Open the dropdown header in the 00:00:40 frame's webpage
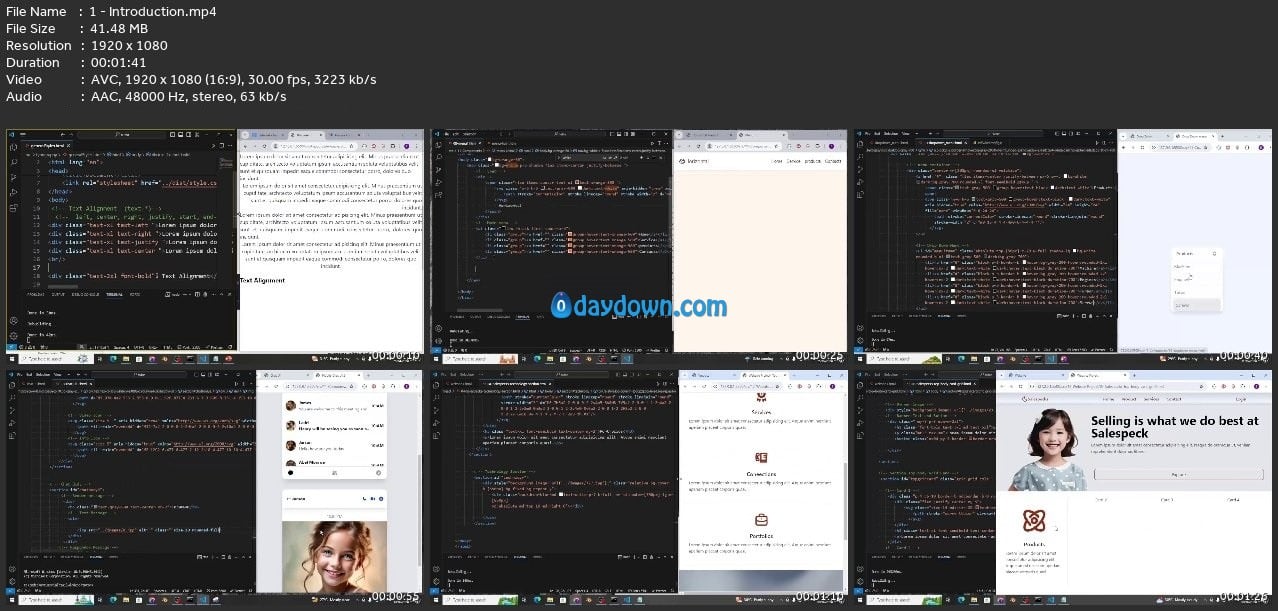Screen dimensions: 1278x611 1197,254
